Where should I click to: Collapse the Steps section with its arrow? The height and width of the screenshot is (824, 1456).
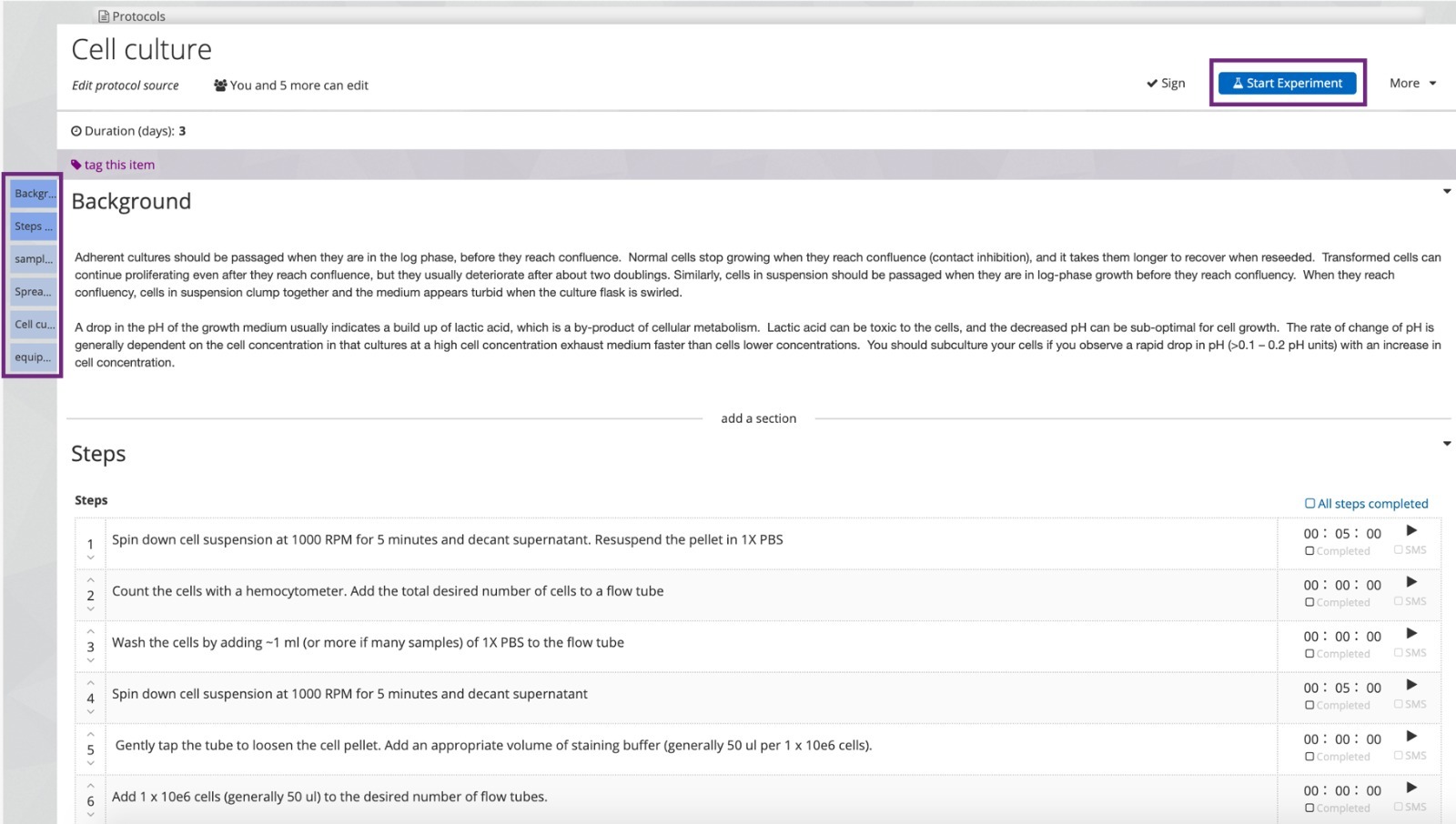[x=1446, y=444]
